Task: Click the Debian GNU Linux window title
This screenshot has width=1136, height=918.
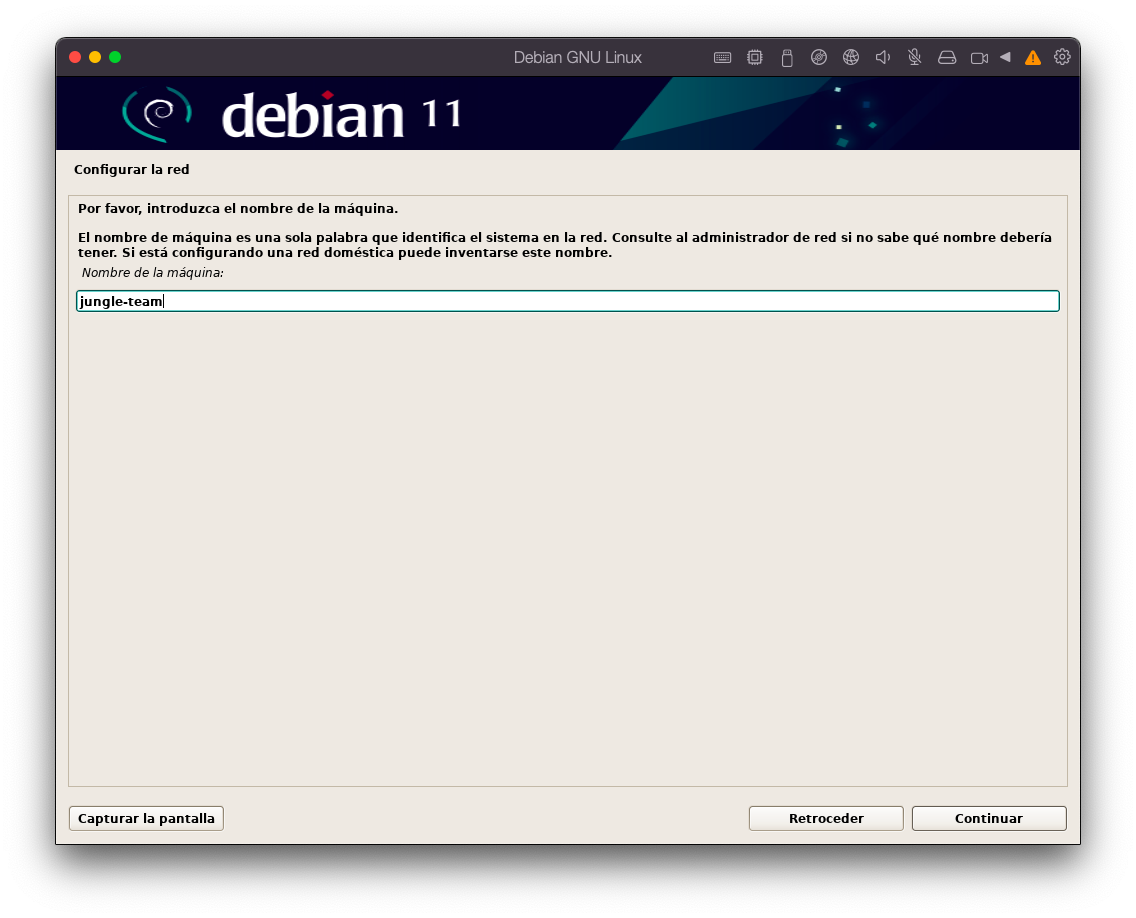Action: tap(577, 57)
